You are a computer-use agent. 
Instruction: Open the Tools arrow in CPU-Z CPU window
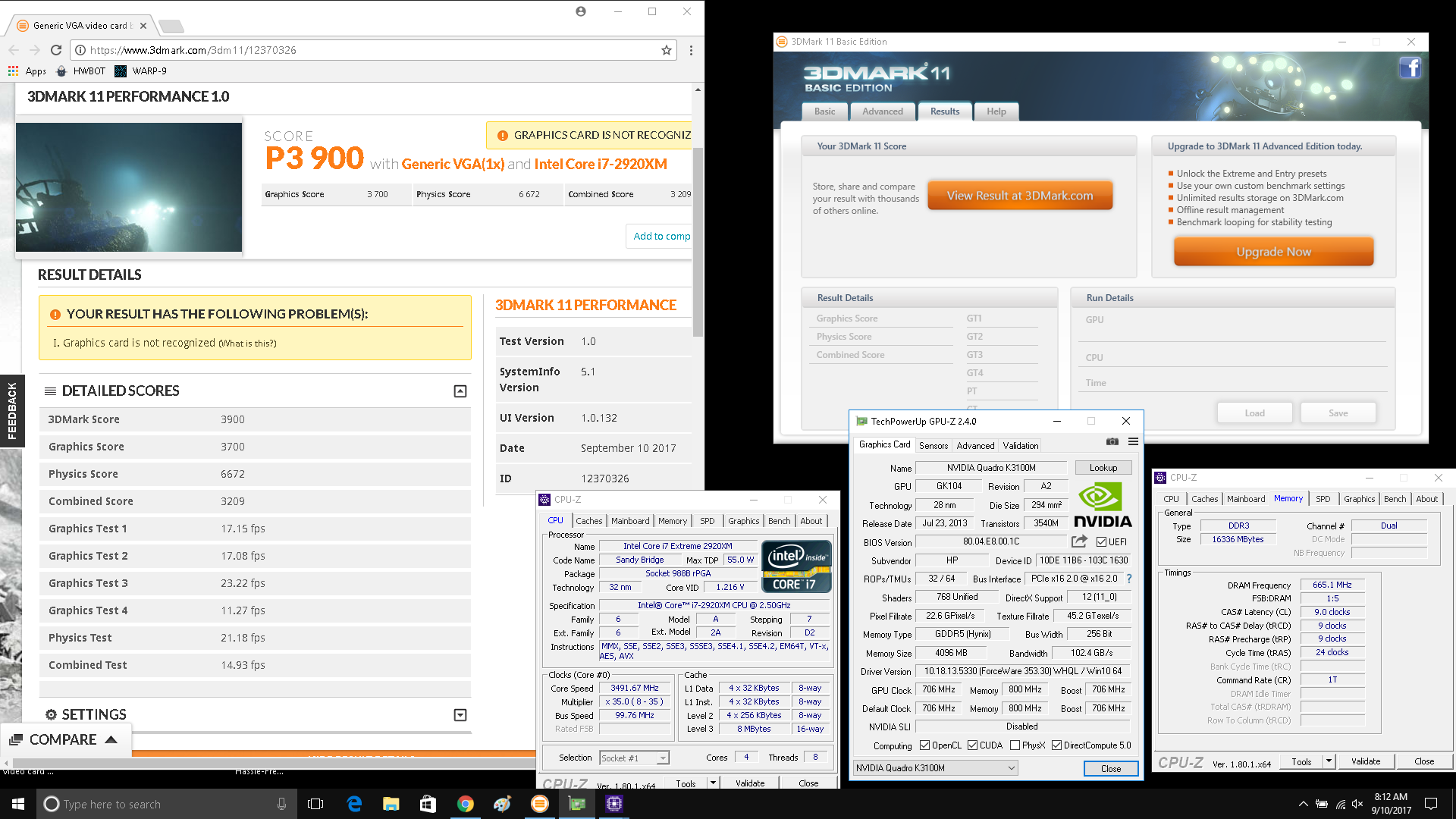tap(713, 783)
